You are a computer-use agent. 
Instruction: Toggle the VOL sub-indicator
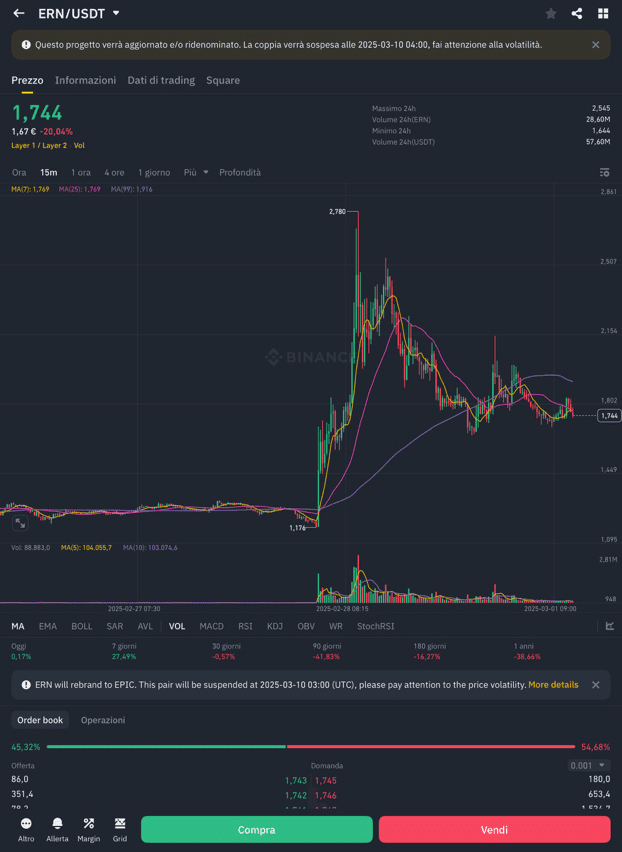(177, 626)
